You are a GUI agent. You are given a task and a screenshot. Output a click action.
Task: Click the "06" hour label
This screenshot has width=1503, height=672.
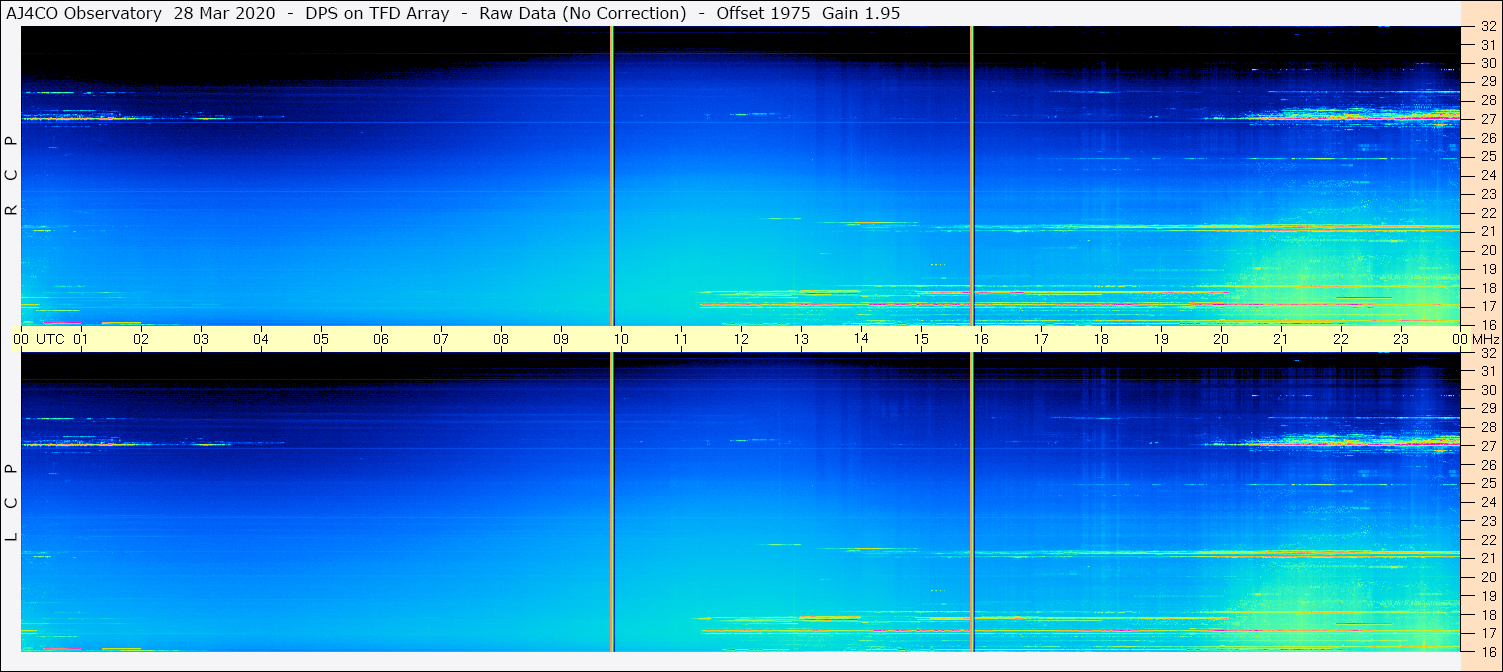(381, 339)
